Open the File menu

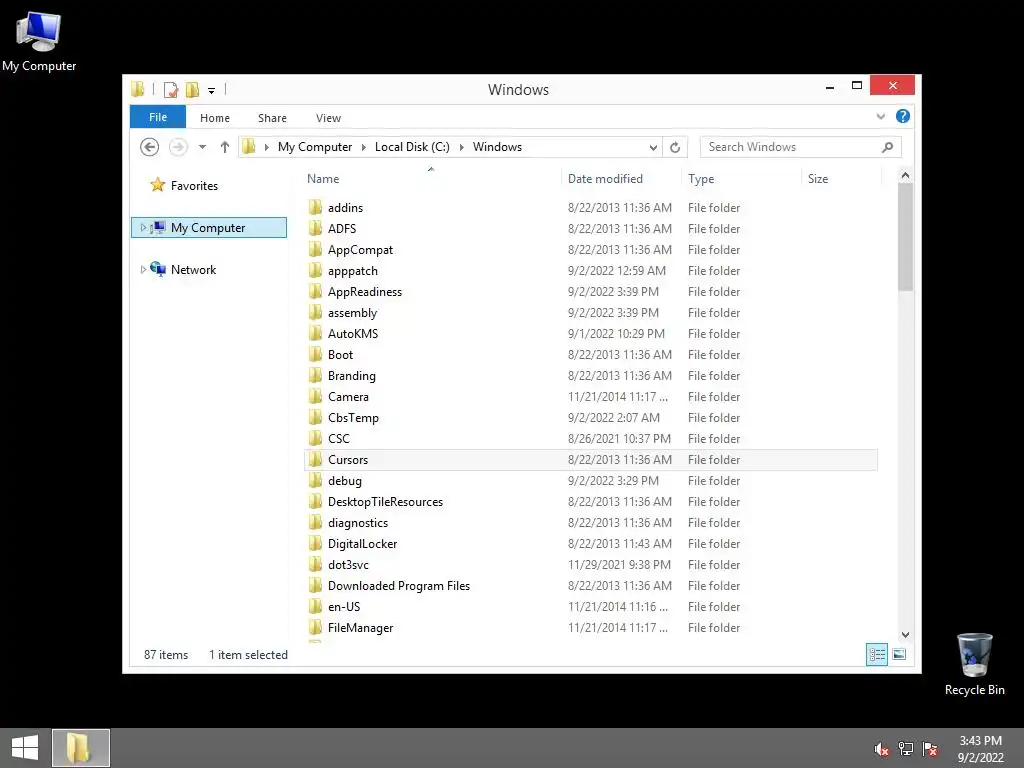[158, 117]
